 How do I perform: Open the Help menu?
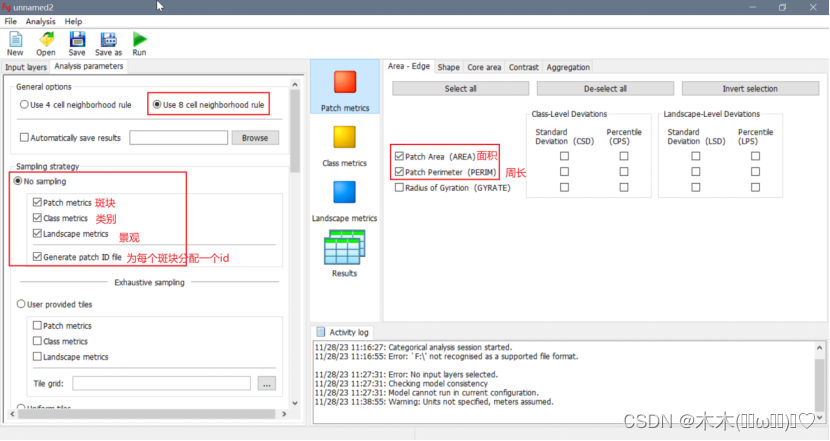[x=73, y=21]
